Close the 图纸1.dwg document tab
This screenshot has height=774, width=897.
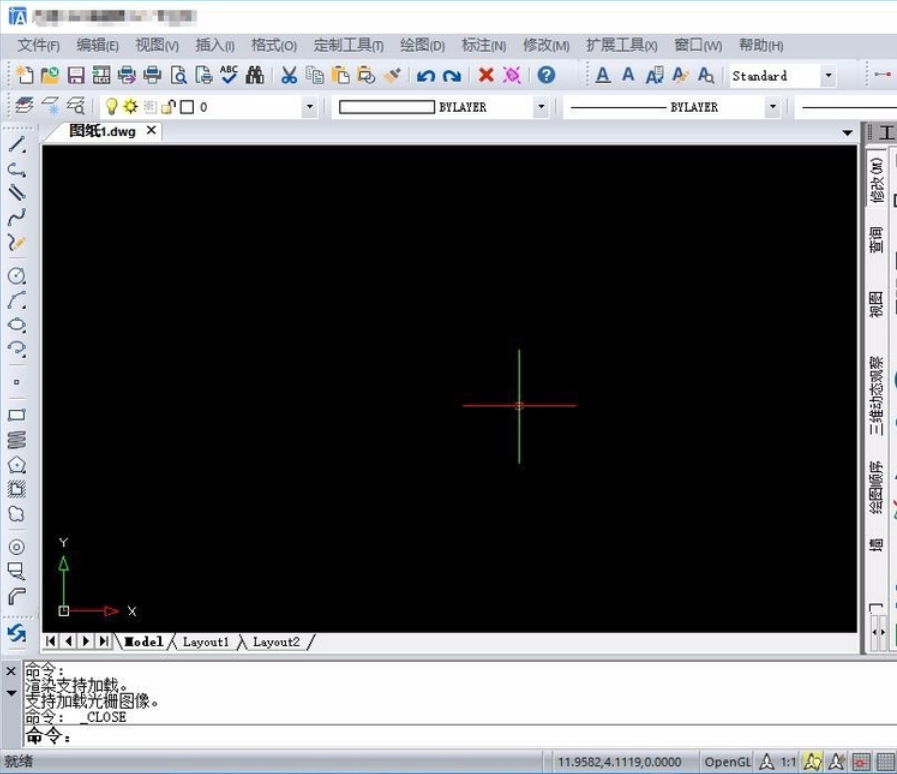pyautogui.click(x=151, y=130)
